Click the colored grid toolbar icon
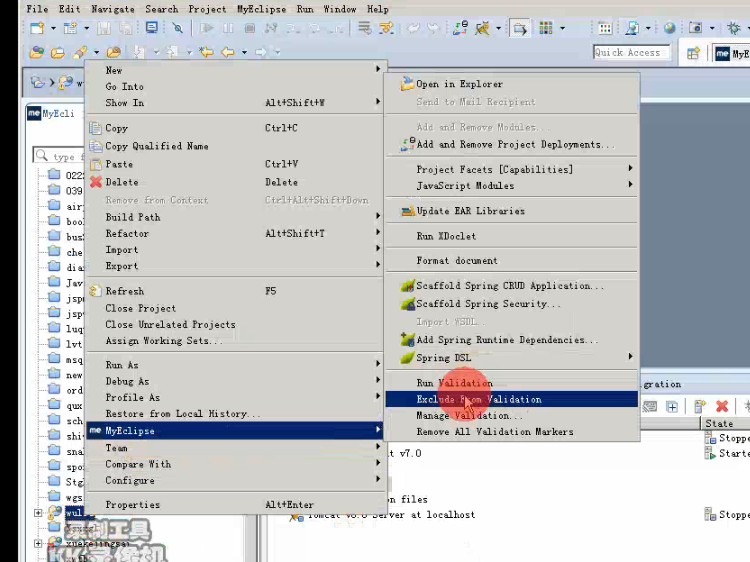The height and width of the screenshot is (562, 750). [x=546, y=28]
